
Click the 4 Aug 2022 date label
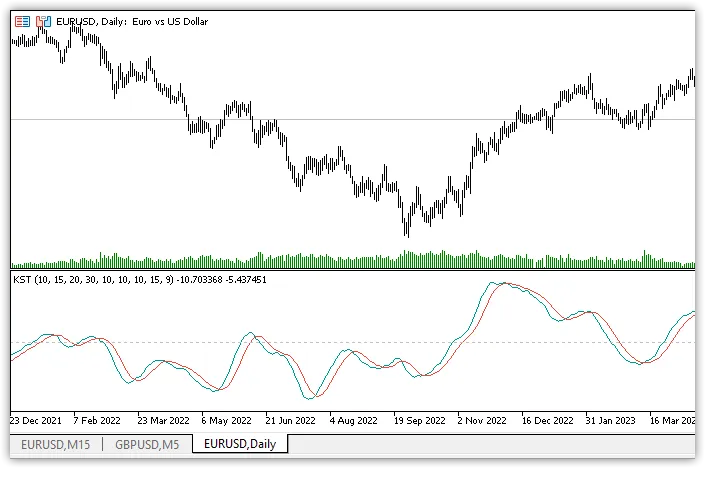pyautogui.click(x=354, y=421)
